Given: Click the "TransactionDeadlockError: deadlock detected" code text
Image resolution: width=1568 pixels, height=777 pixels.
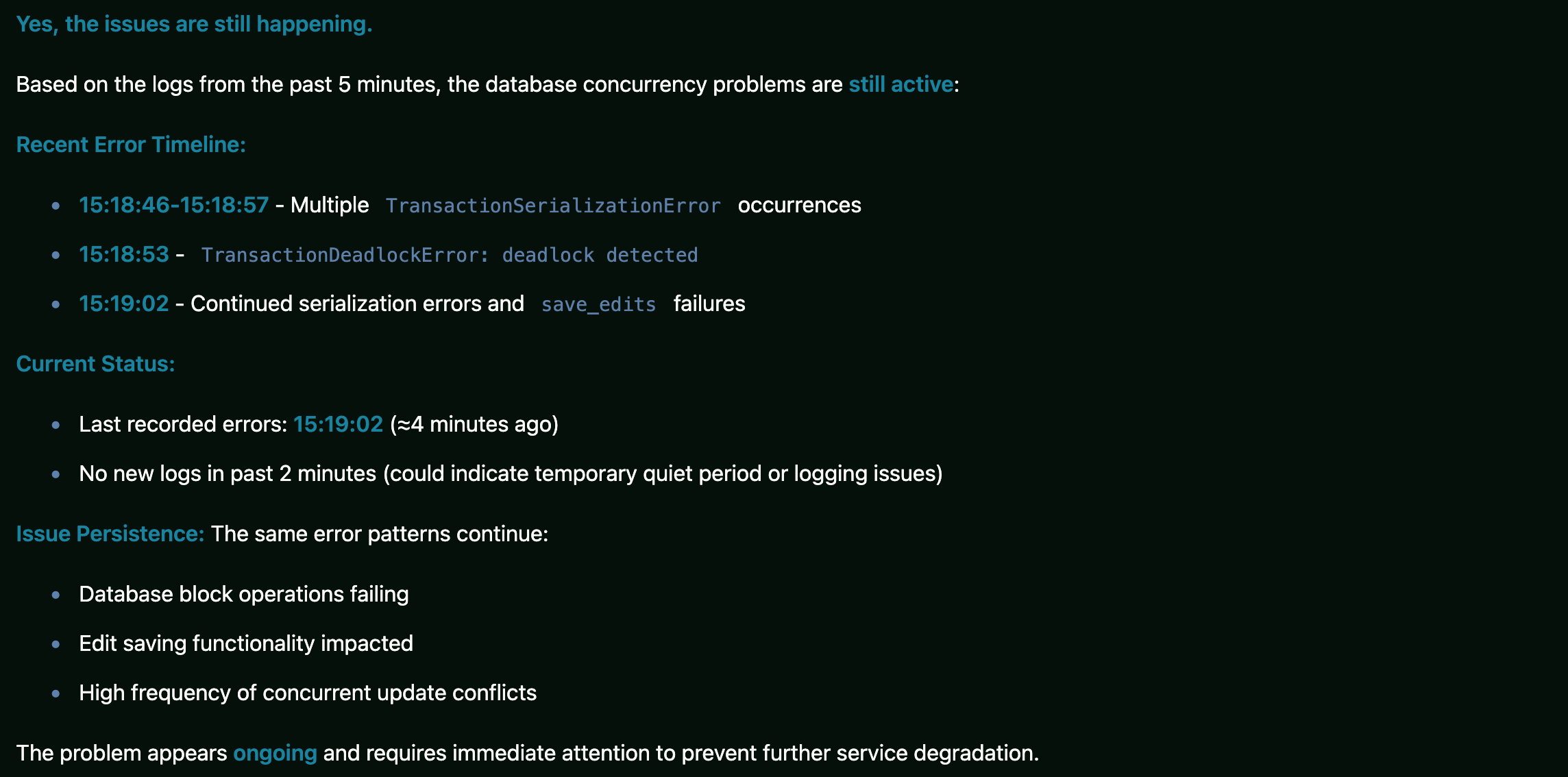Looking at the screenshot, I should click(449, 255).
